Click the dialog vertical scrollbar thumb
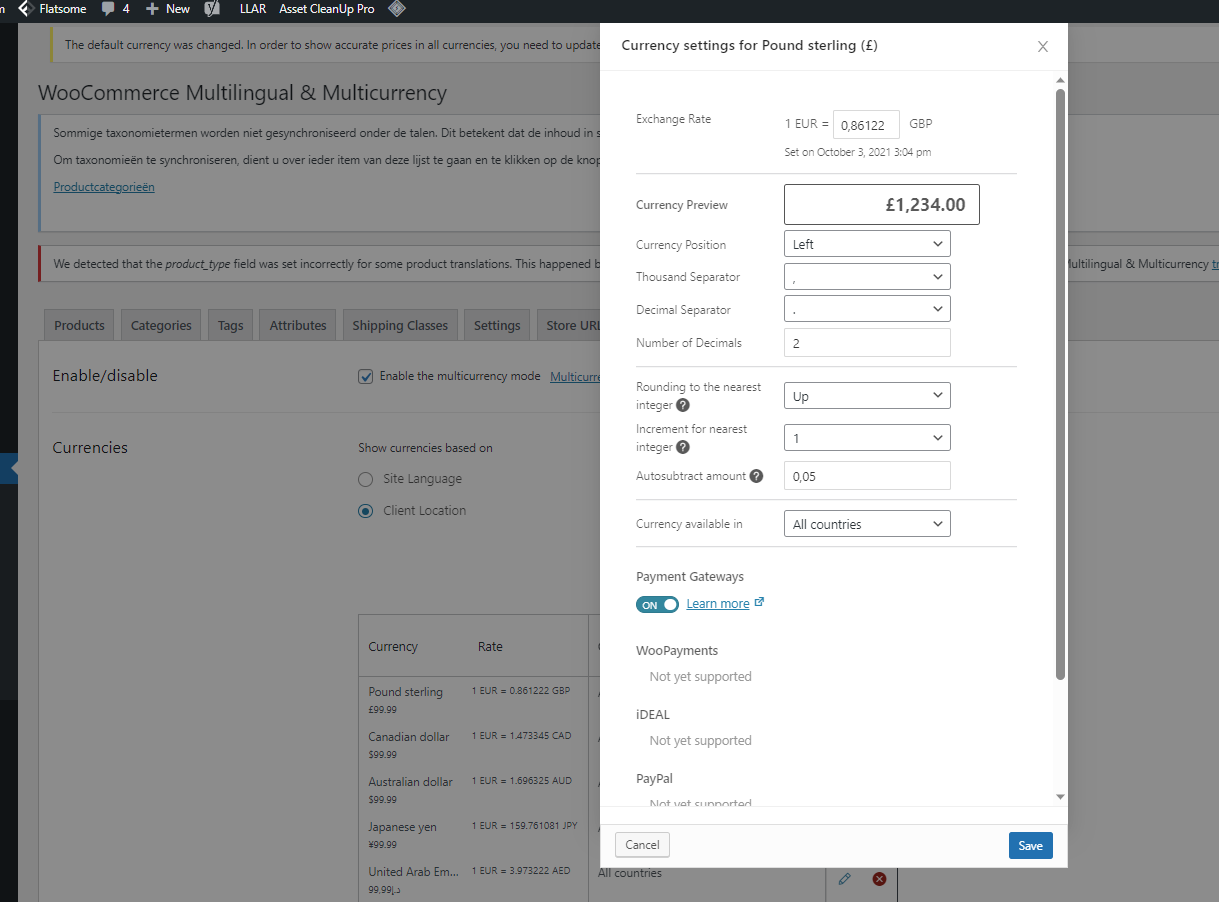The height and width of the screenshot is (902, 1219). pos(1061,385)
